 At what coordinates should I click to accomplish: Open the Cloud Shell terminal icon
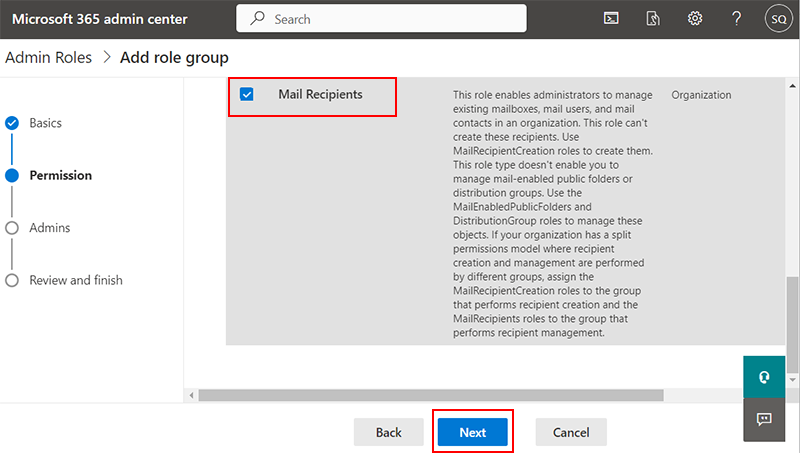[611, 19]
